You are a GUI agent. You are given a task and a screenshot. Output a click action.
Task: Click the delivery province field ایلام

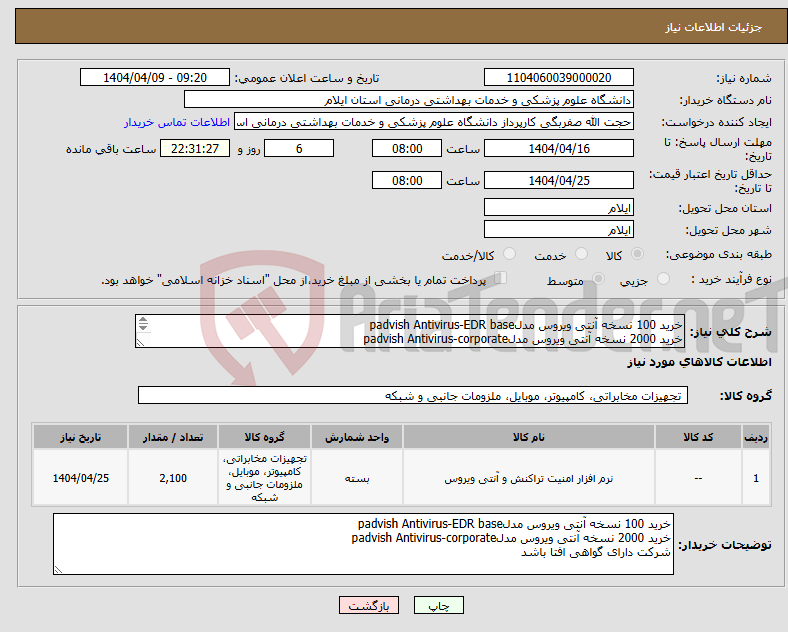(x=559, y=207)
